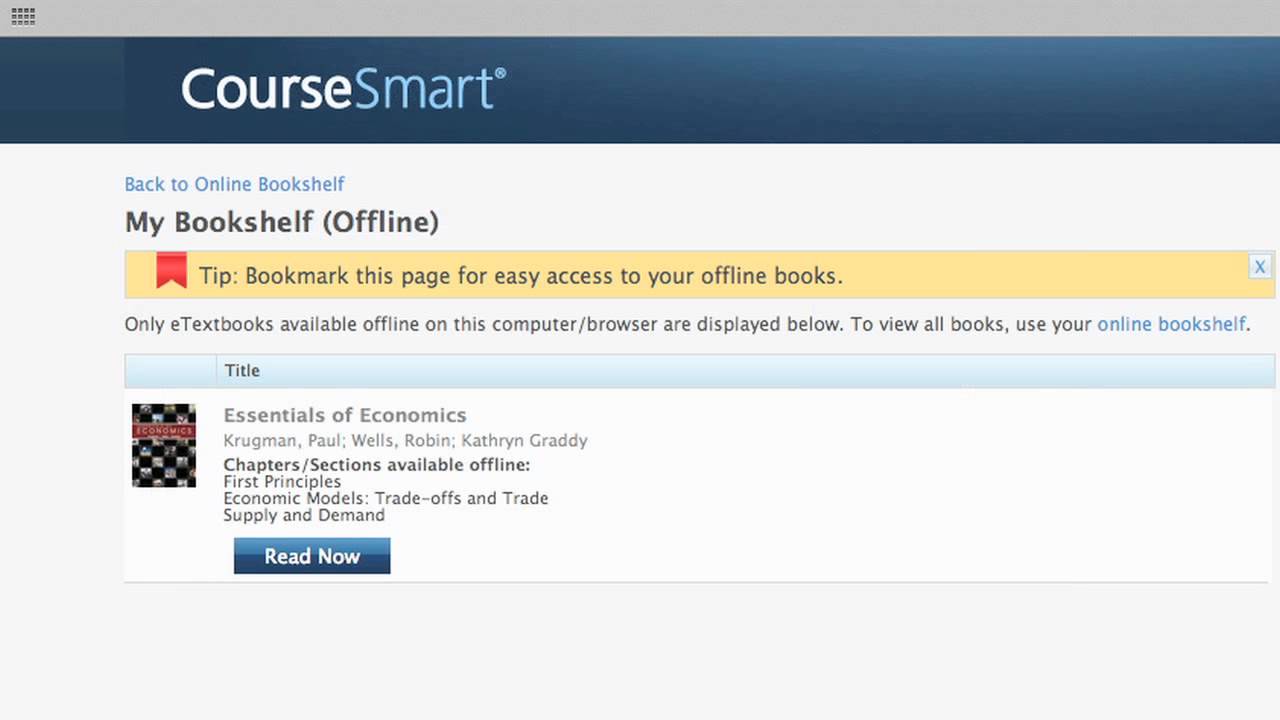Click Chapters/Sections available offline label

pyautogui.click(x=377, y=464)
